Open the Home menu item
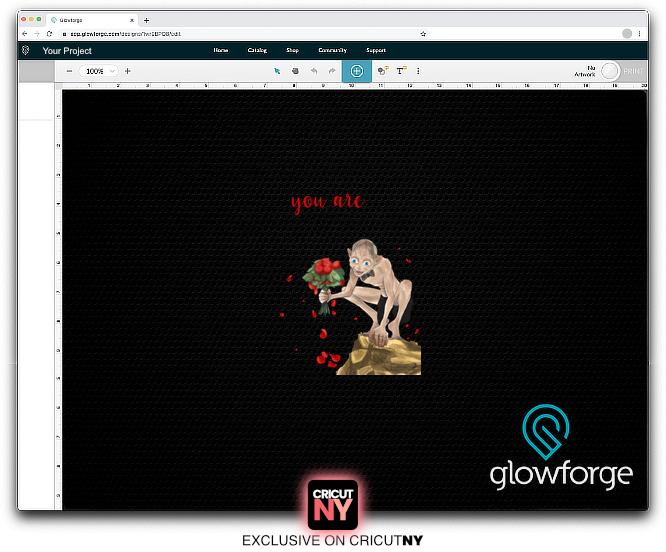The image size is (666, 552). click(221, 50)
